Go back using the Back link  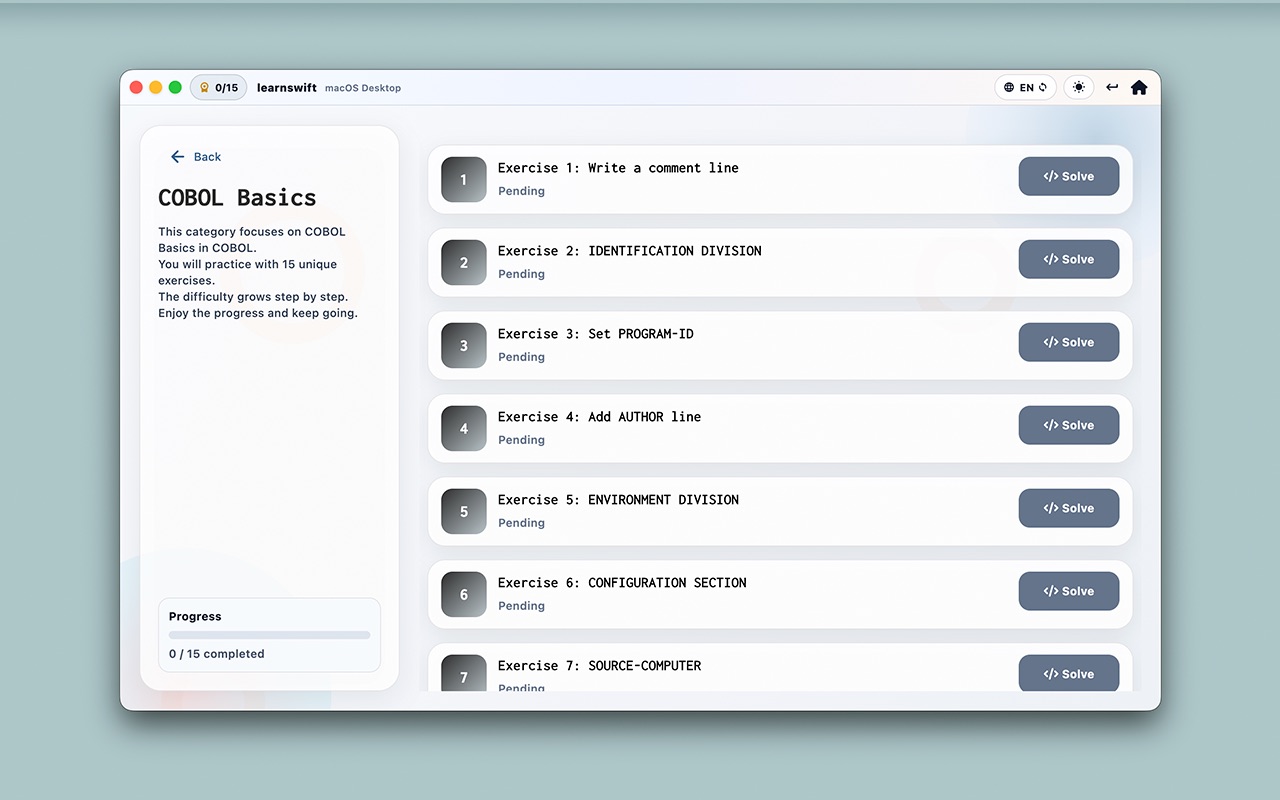196,157
